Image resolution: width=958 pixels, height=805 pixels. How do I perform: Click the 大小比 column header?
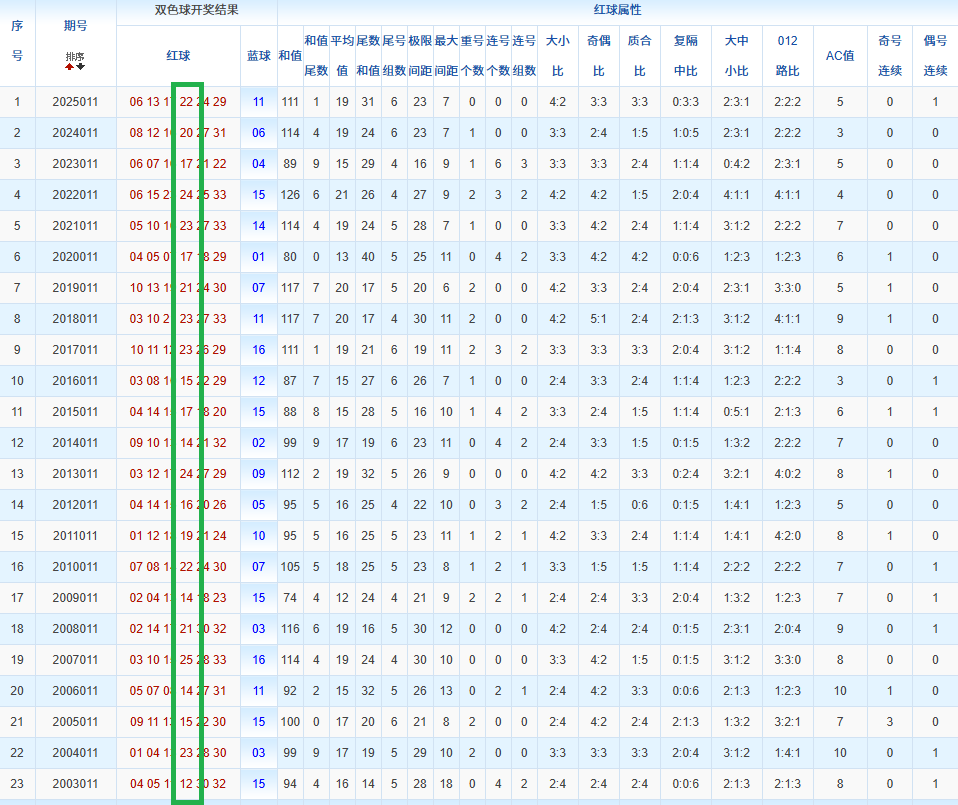[557, 56]
